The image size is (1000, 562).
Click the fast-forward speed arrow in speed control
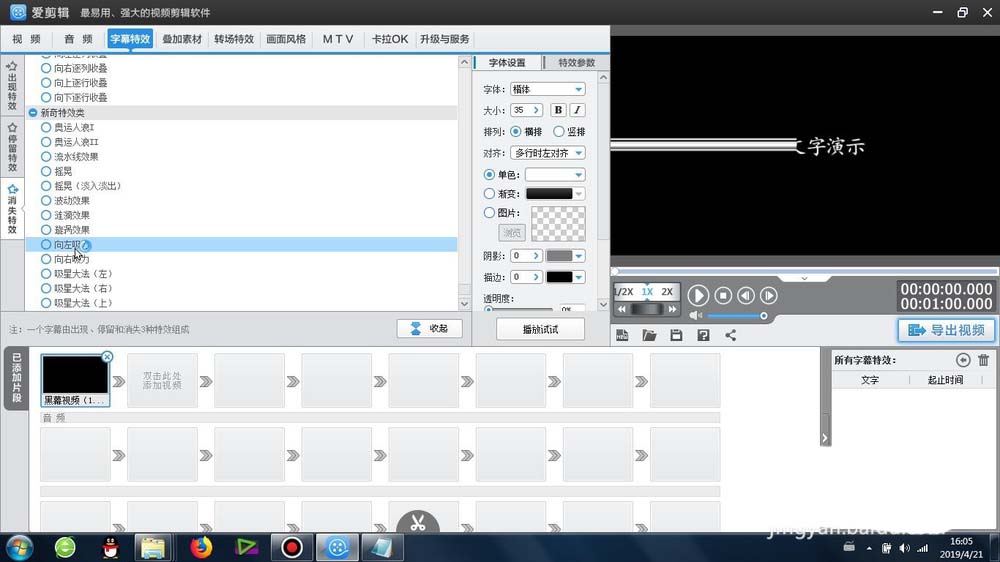tap(672, 309)
